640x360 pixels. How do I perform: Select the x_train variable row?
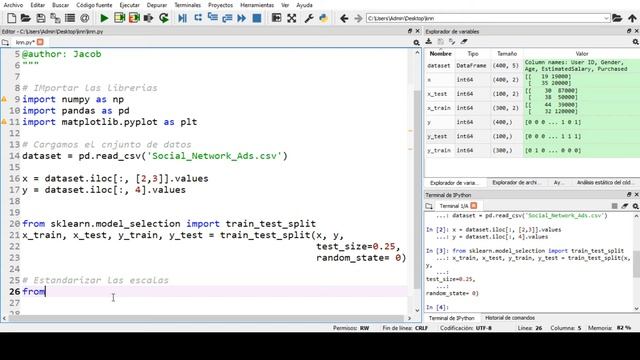tap(532, 108)
